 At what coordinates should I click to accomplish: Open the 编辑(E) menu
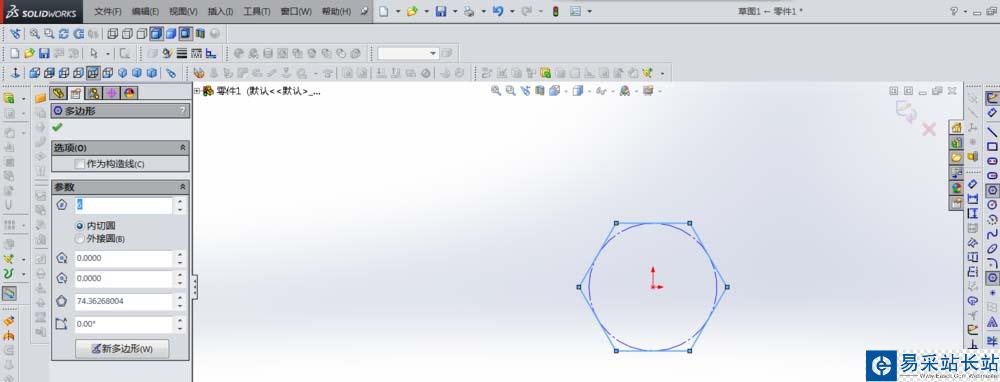(145, 11)
